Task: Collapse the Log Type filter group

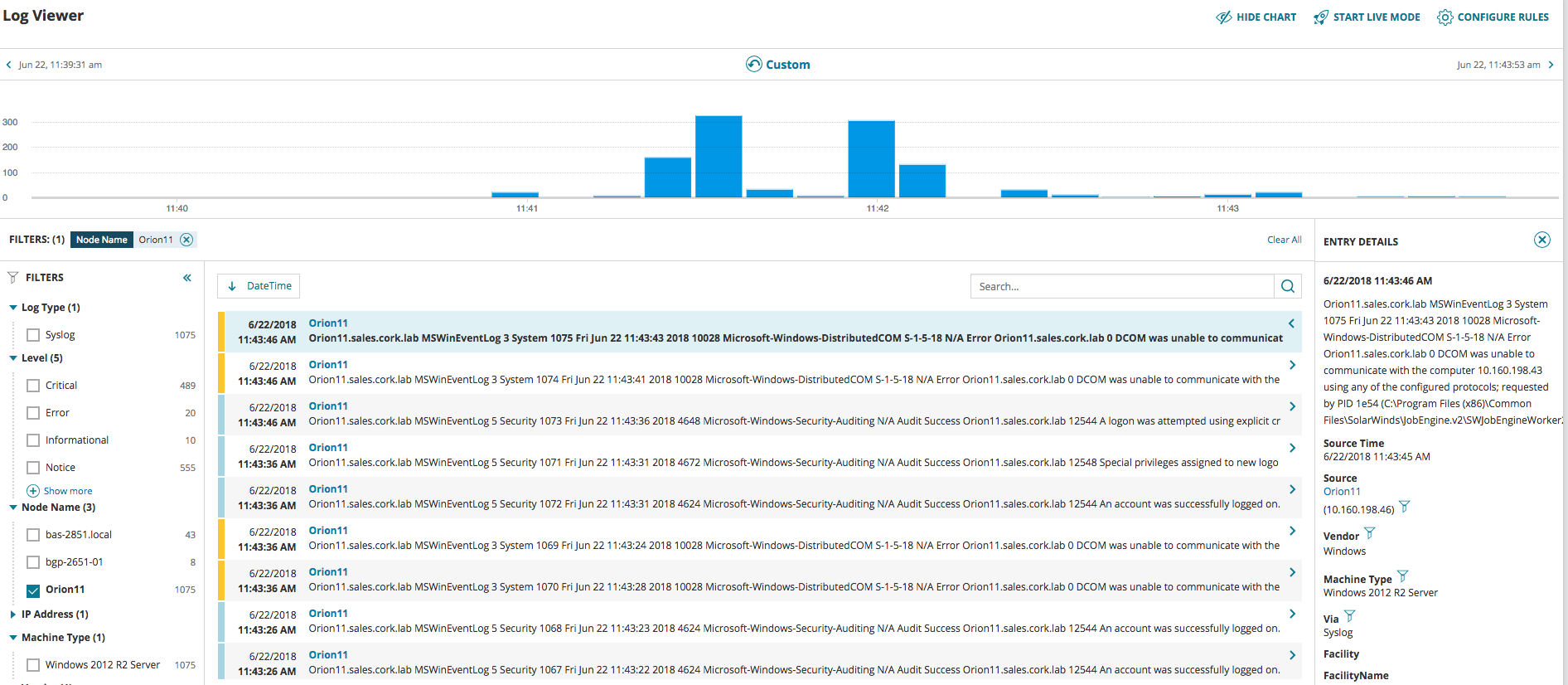Action: (13, 308)
